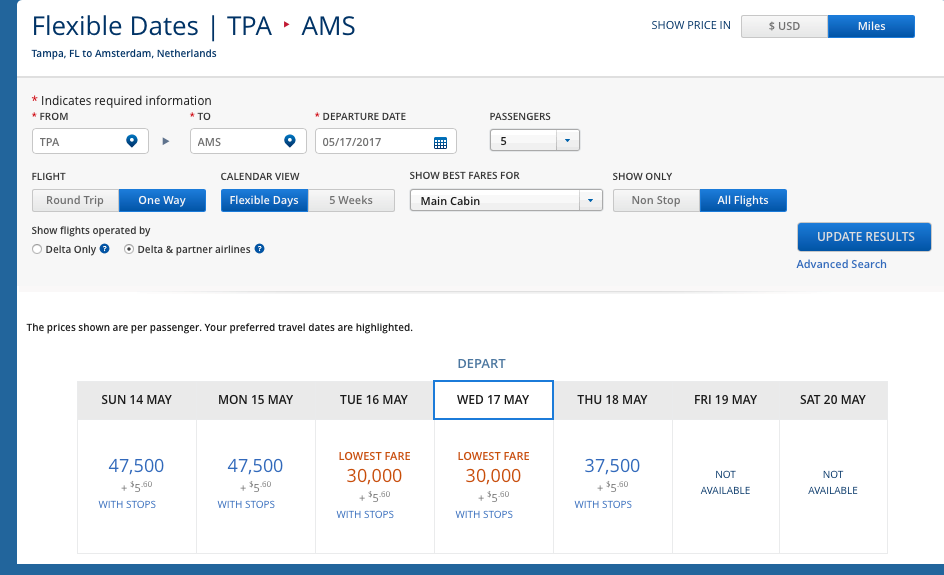Image resolution: width=944 pixels, height=575 pixels.
Task: Choose the 37,500 miles fare on Thursday
Action: 612,465
